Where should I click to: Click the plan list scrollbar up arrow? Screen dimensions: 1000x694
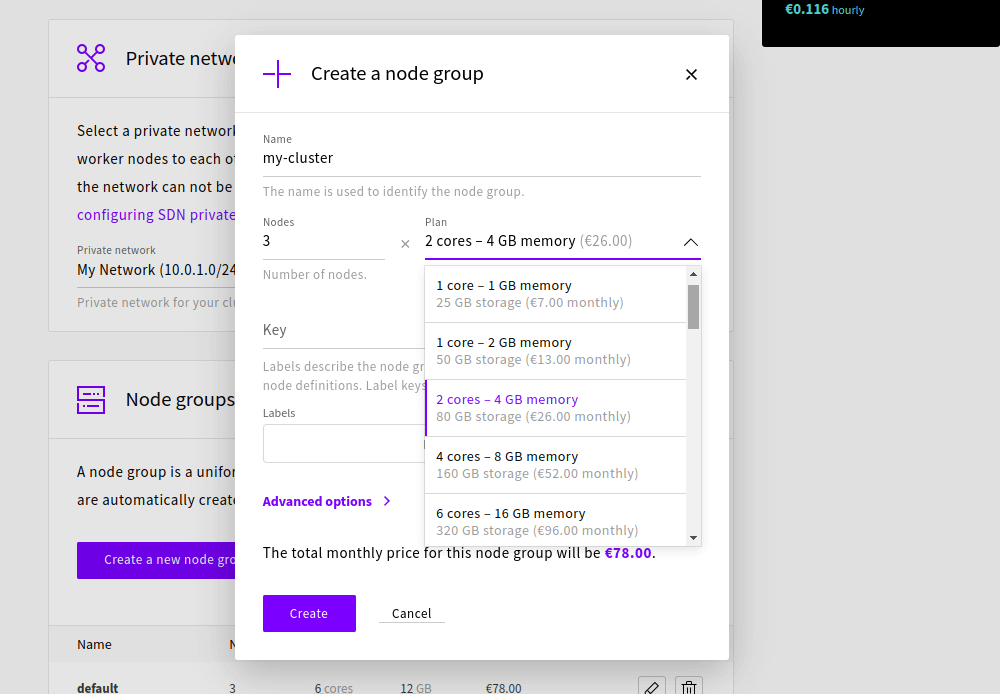click(x=693, y=274)
